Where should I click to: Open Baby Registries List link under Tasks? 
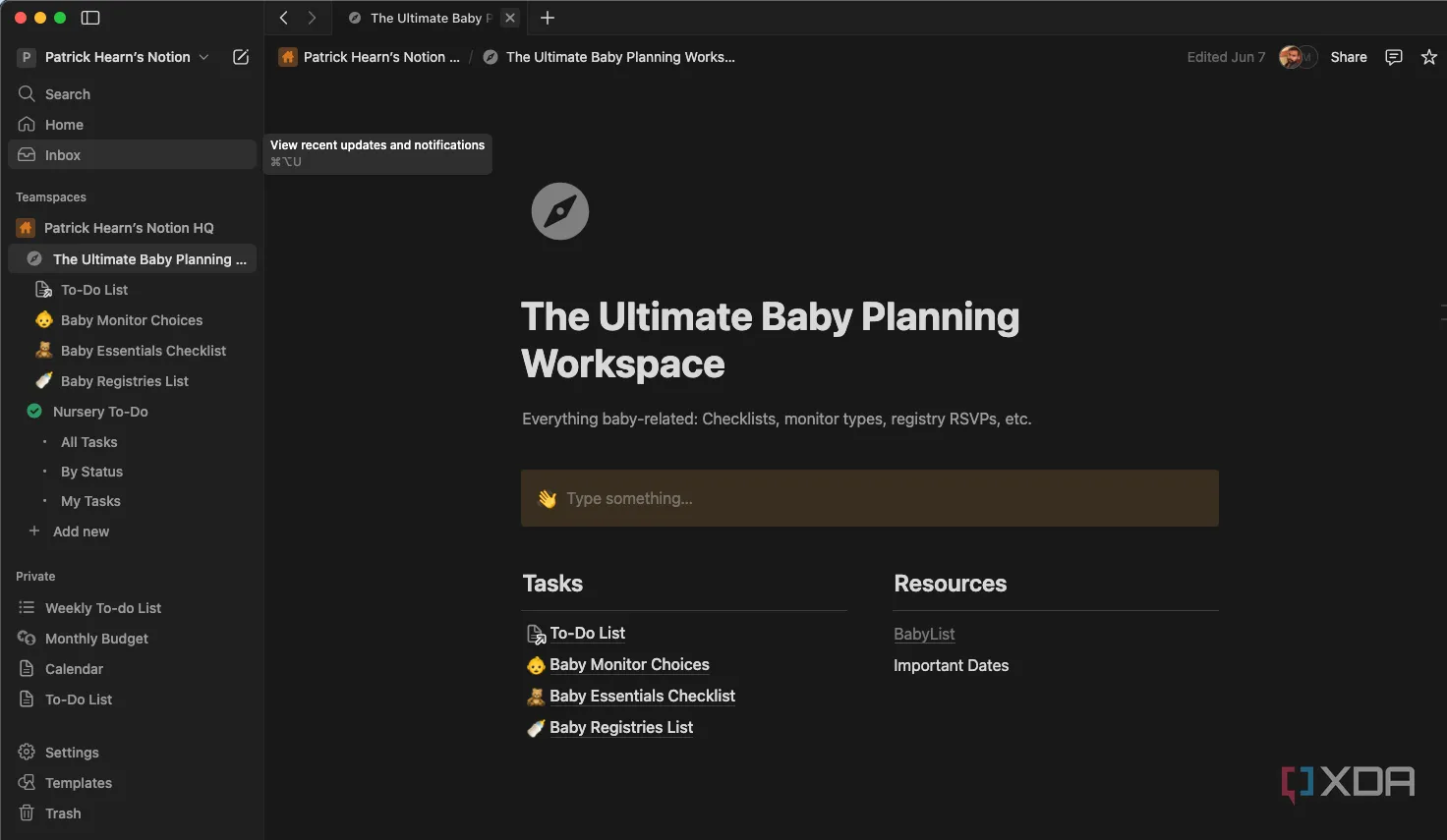[x=610, y=728]
